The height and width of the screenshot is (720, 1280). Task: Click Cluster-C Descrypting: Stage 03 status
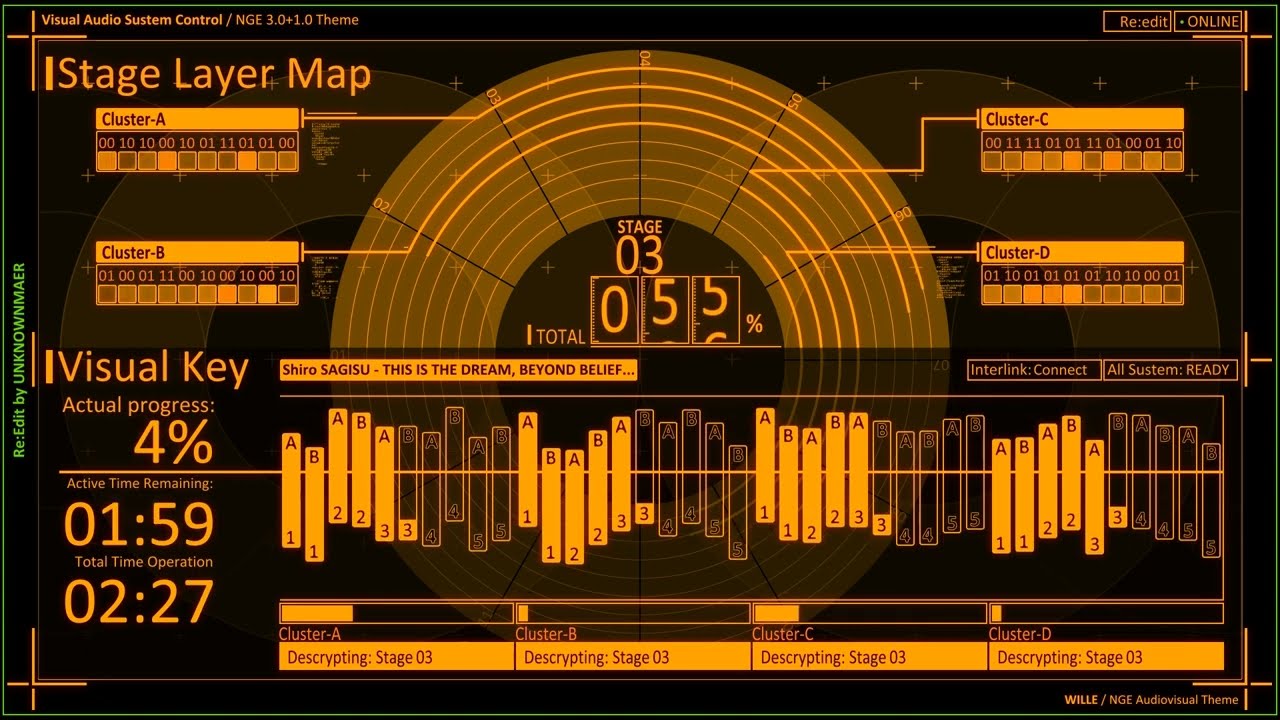point(870,657)
